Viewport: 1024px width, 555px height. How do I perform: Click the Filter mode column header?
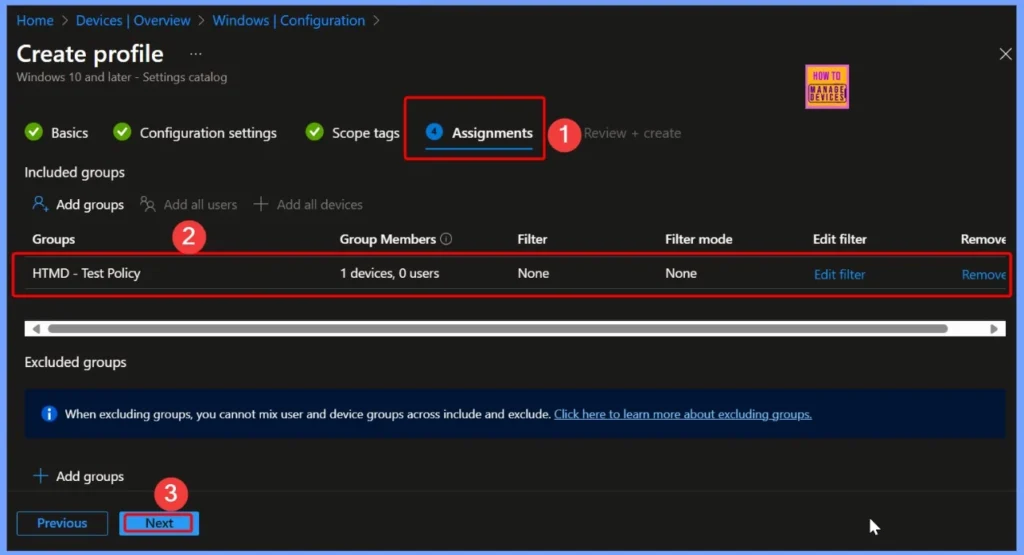pyautogui.click(x=698, y=239)
